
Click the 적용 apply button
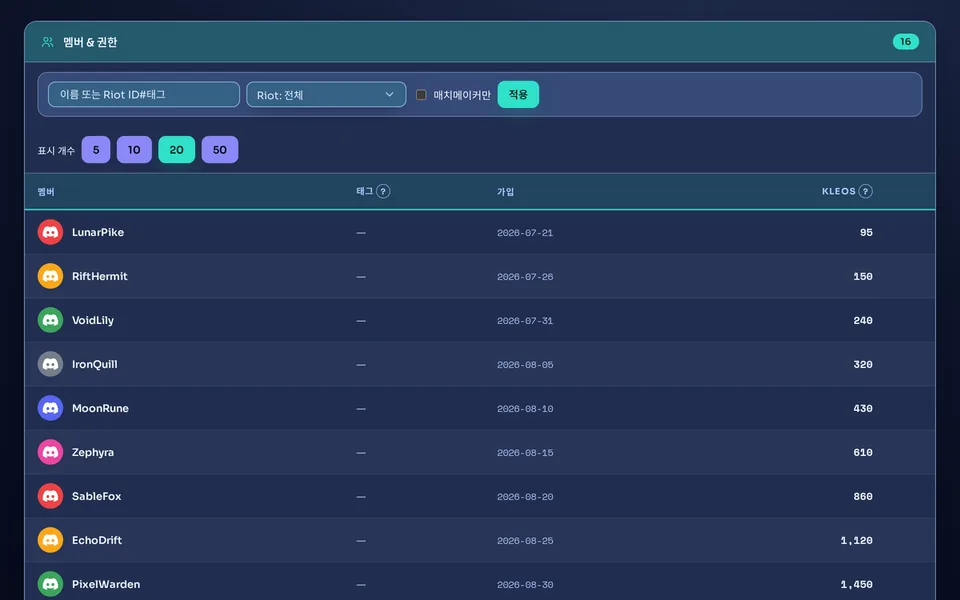pyautogui.click(x=518, y=94)
